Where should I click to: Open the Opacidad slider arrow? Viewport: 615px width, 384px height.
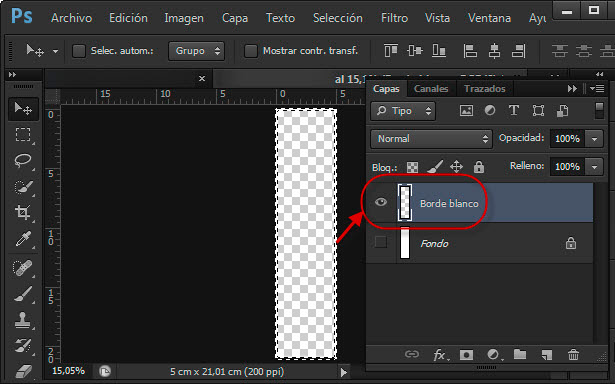(x=595, y=139)
